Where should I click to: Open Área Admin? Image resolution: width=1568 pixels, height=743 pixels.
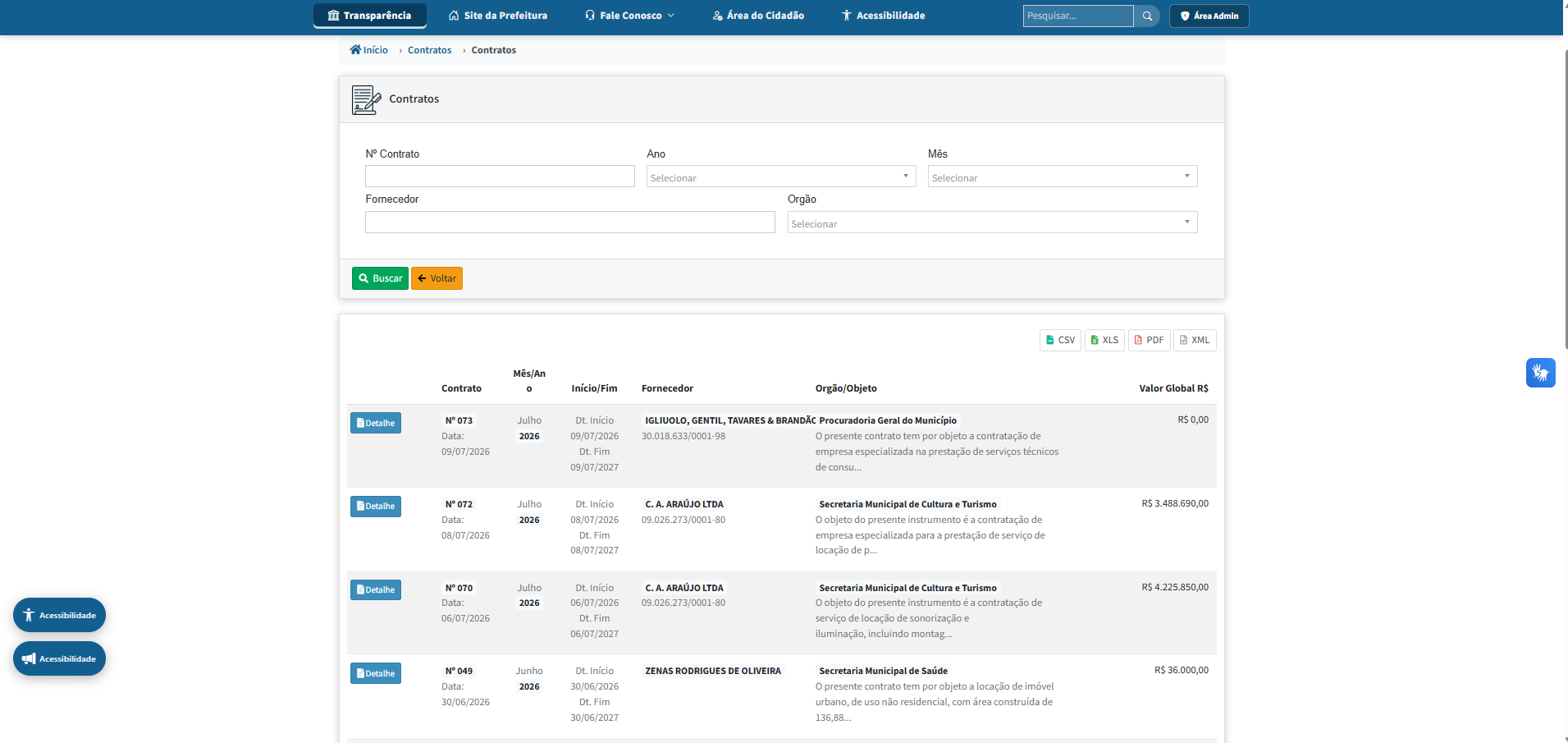pyautogui.click(x=1209, y=16)
